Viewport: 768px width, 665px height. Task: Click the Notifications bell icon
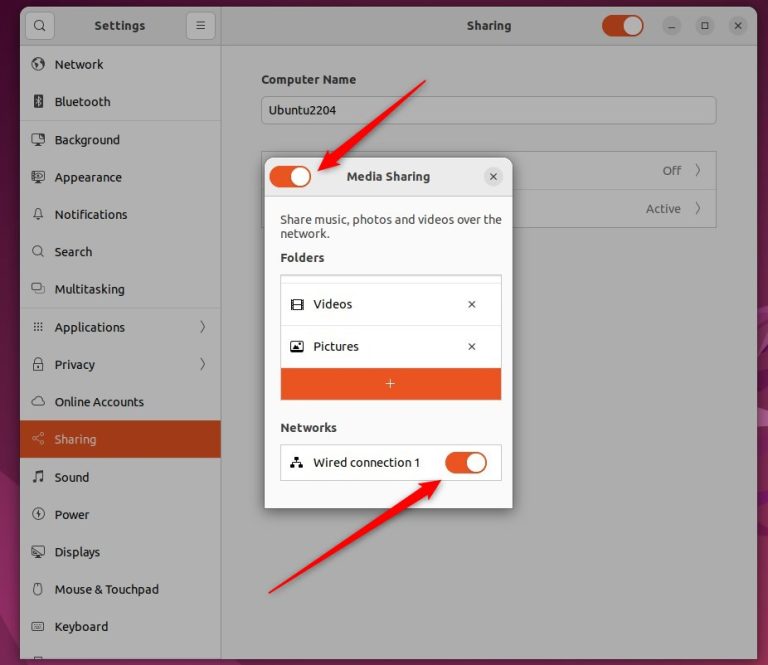[38, 214]
